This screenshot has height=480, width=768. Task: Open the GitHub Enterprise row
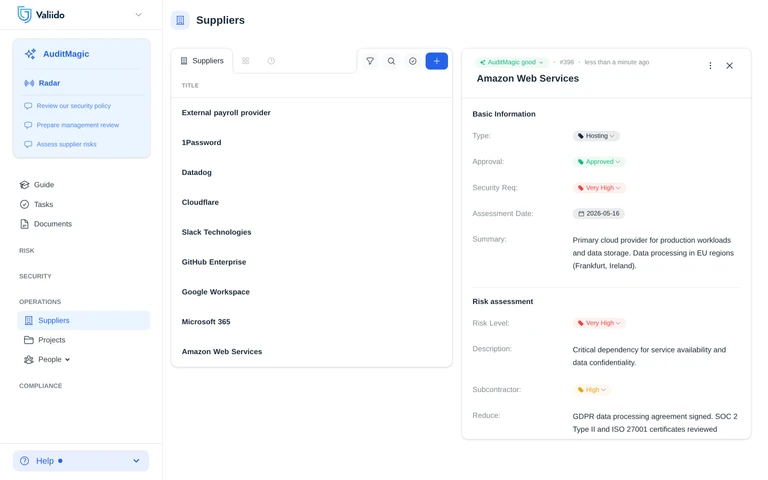pyautogui.click(x=312, y=262)
